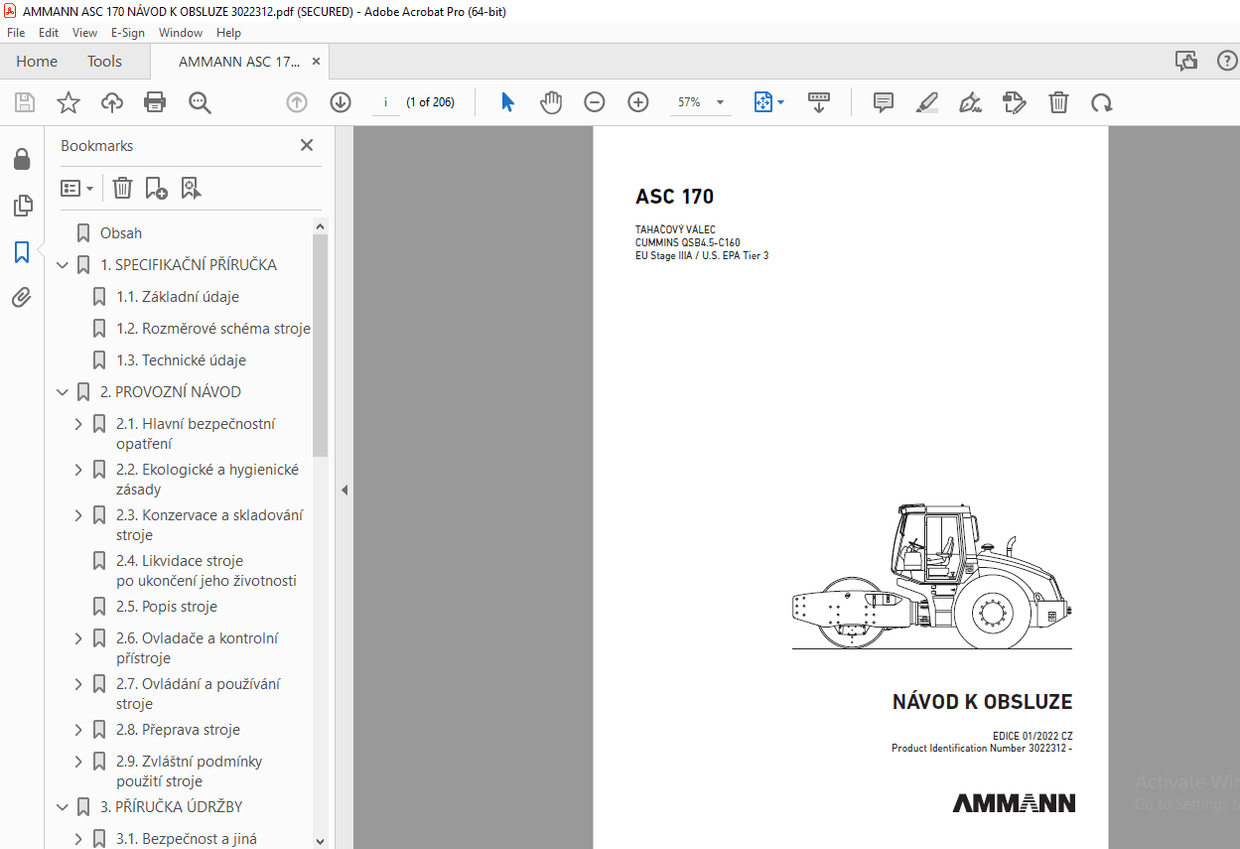
Task: Click the page number input field
Action: point(386,101)
